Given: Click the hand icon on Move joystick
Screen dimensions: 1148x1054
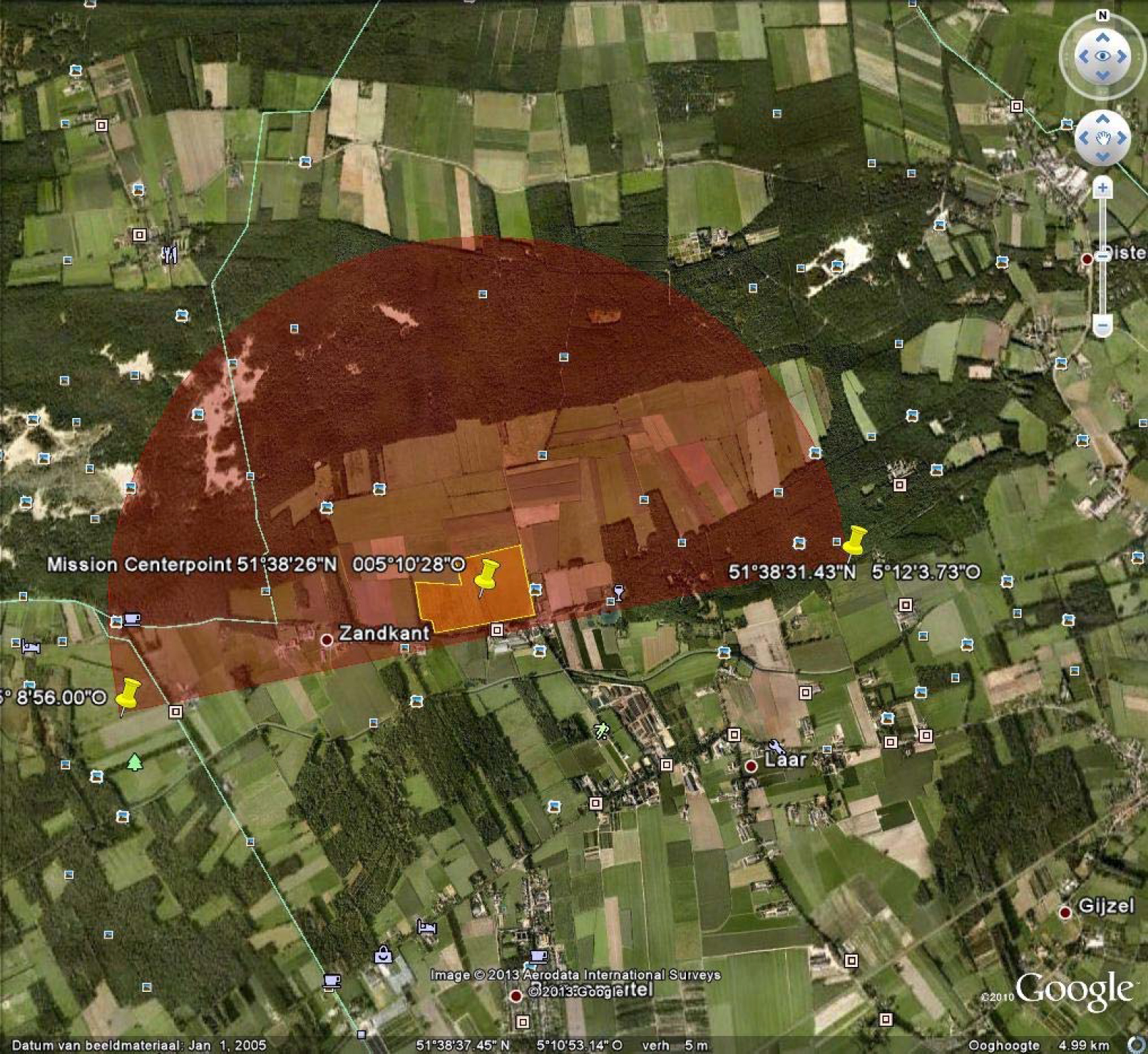Looking at the screenshot, I should pos(1102,138).
